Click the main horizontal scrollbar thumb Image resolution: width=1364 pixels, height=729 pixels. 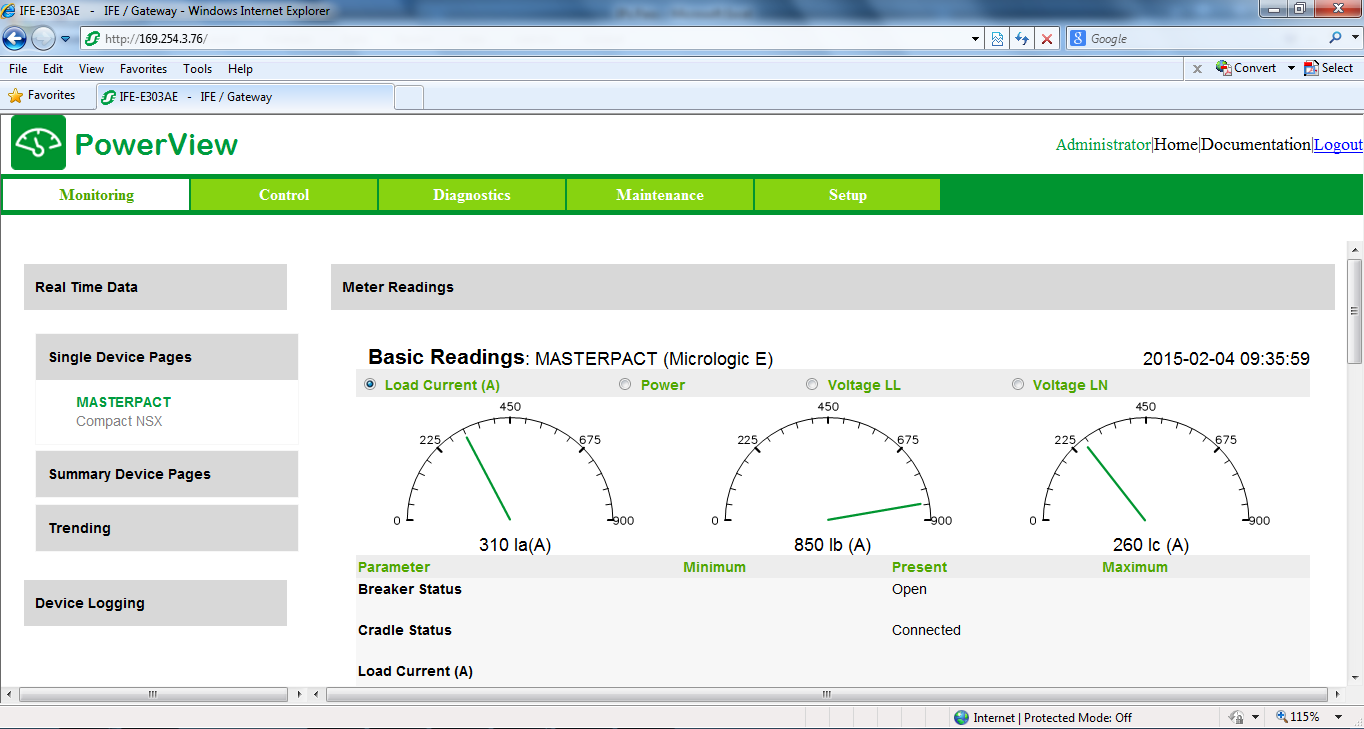point(825,694)
